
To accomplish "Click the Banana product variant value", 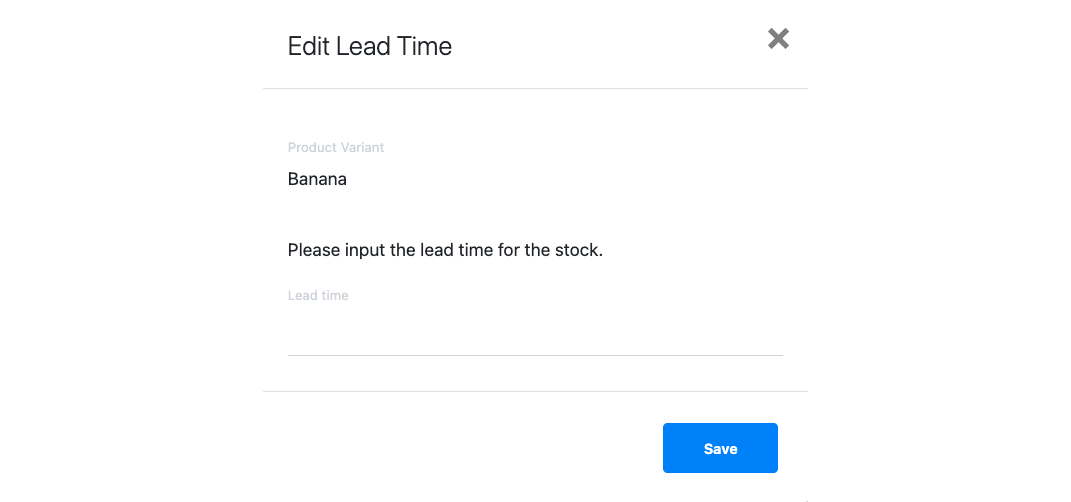I will (317, 180).
